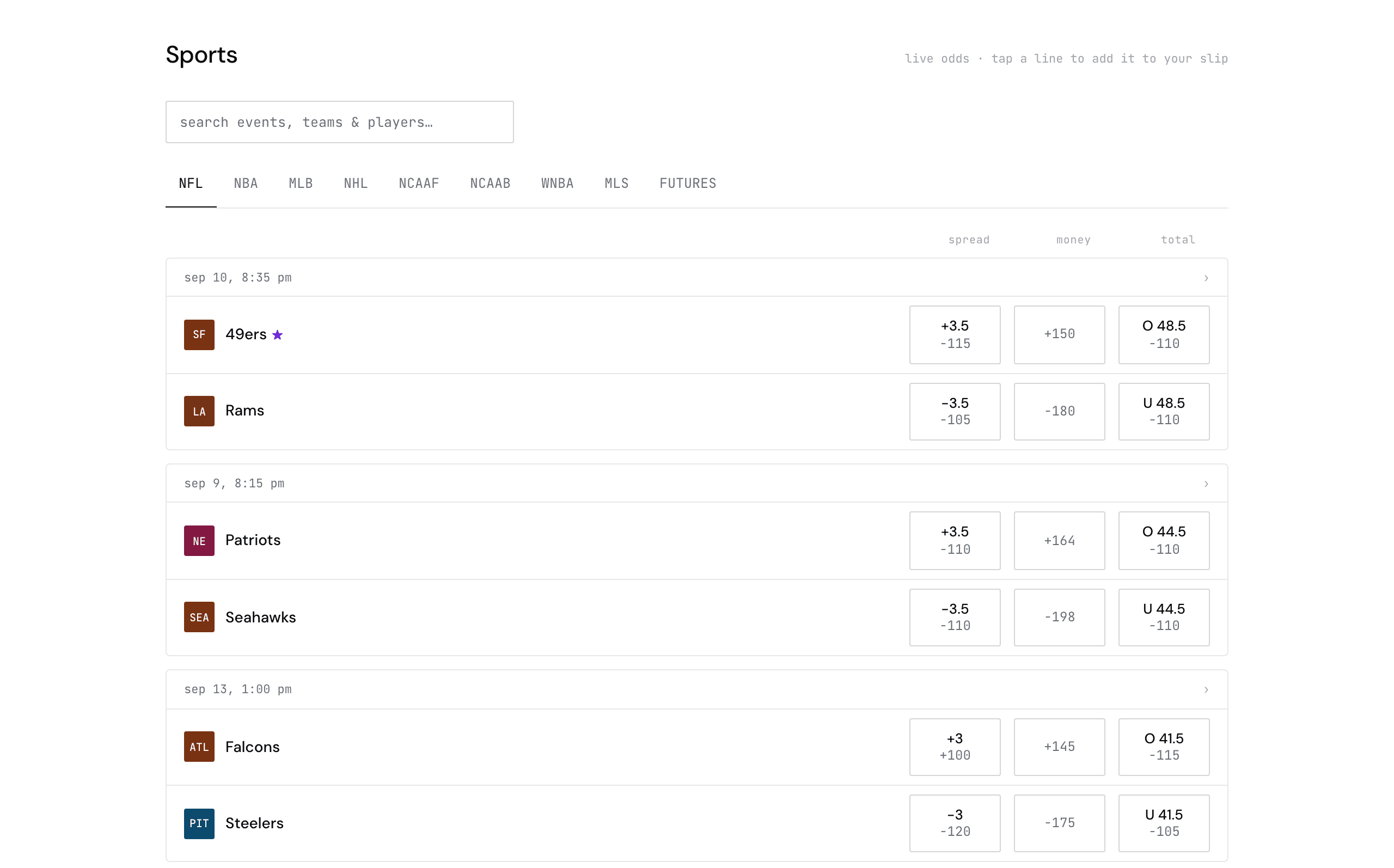Click the PIT Steelers team badge

coord(199,824)
